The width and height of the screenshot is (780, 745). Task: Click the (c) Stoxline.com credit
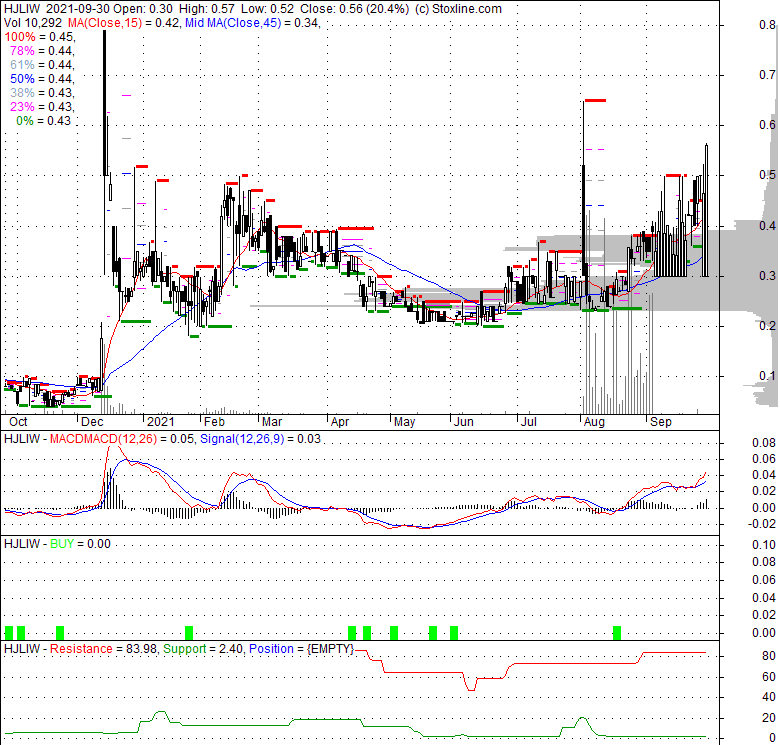coord(458,9)
